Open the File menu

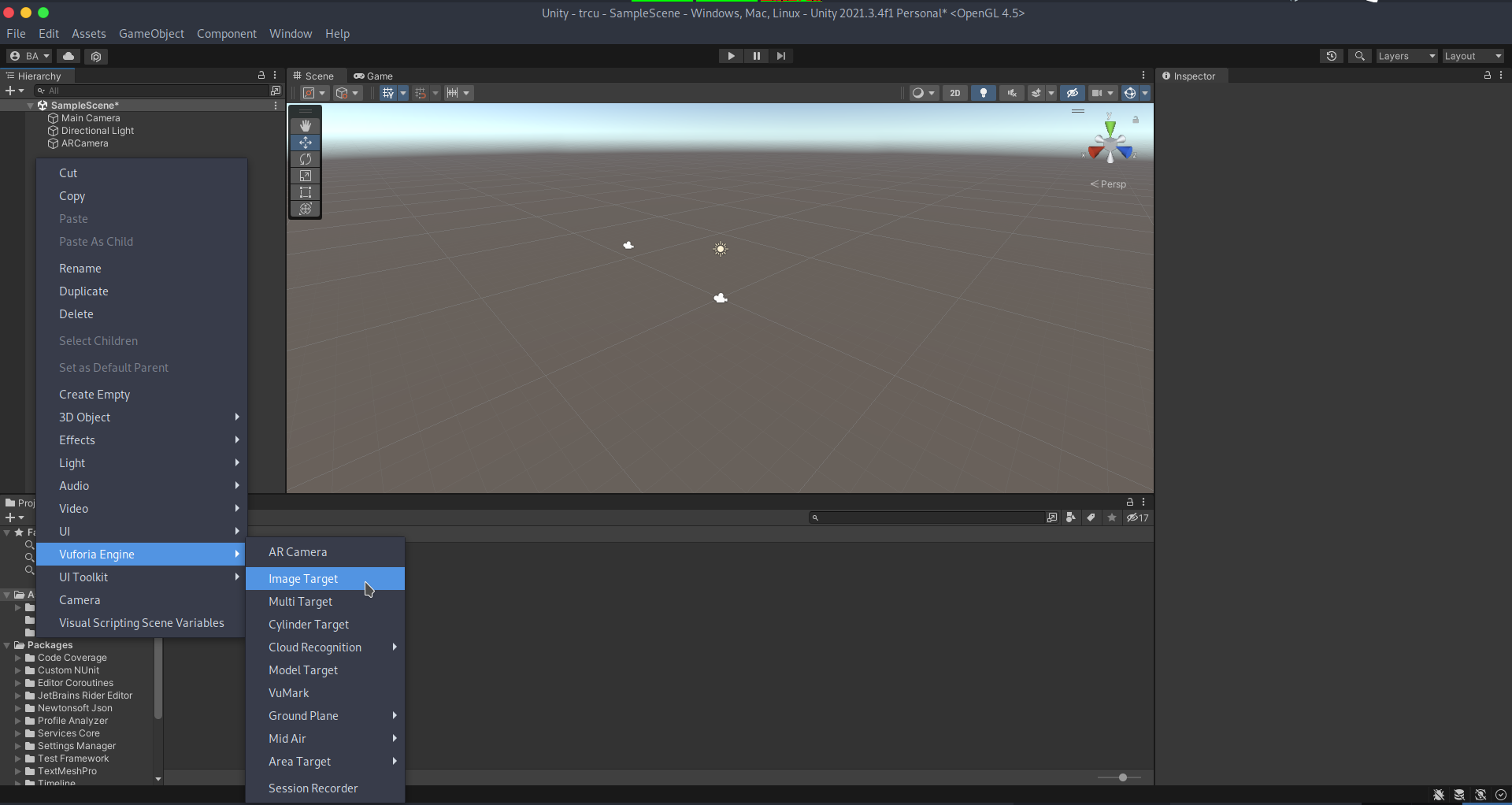16,34
